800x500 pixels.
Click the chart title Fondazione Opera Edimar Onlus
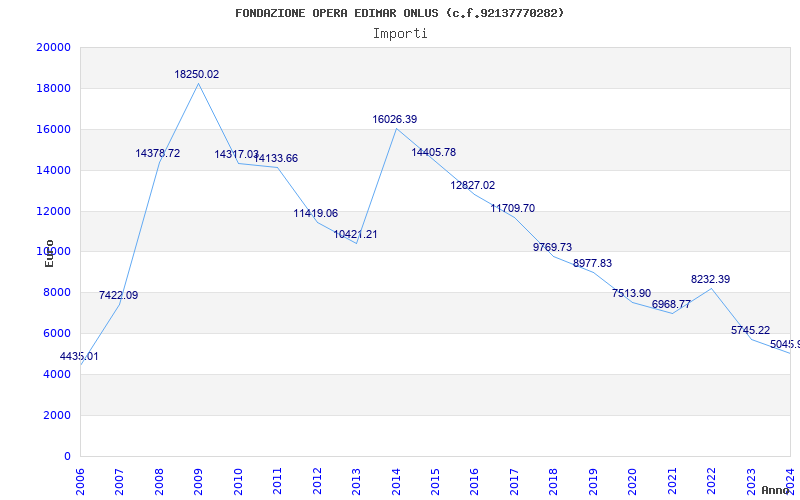(x=400, y=13)
